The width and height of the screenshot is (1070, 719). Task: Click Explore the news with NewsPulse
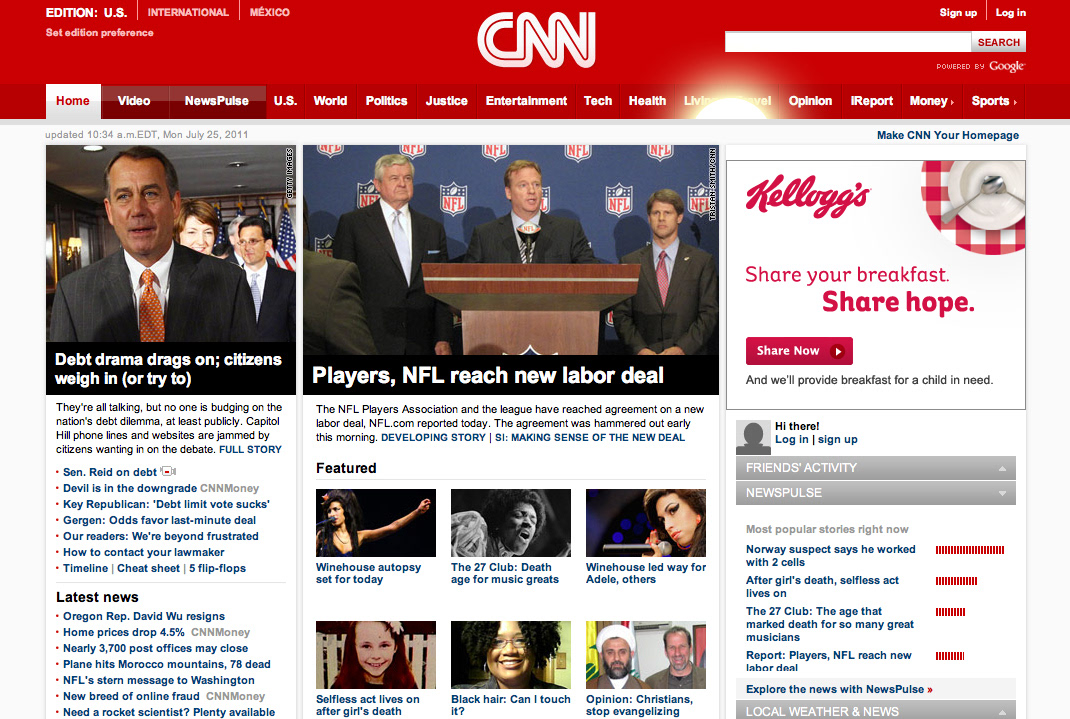tap(839, 689)
